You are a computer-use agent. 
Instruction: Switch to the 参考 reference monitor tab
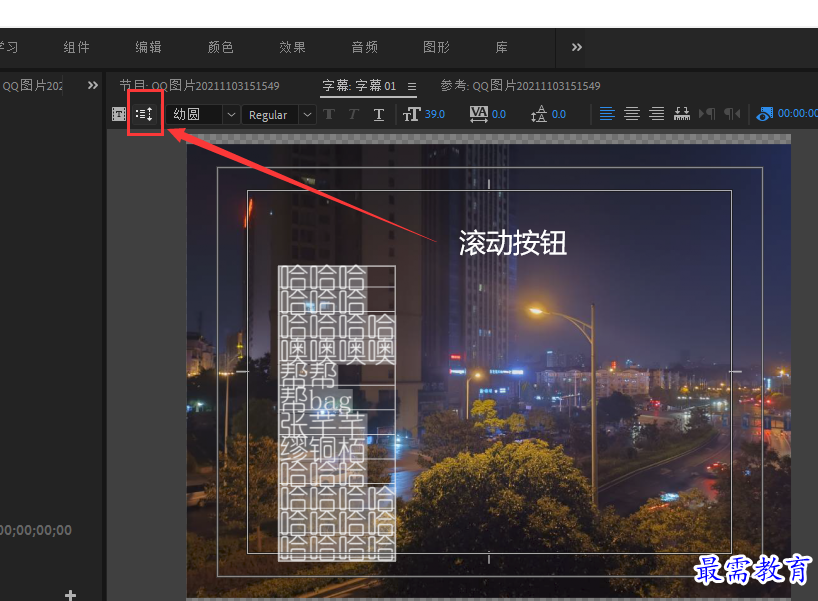pyautogui.click(x=520, y=86)
